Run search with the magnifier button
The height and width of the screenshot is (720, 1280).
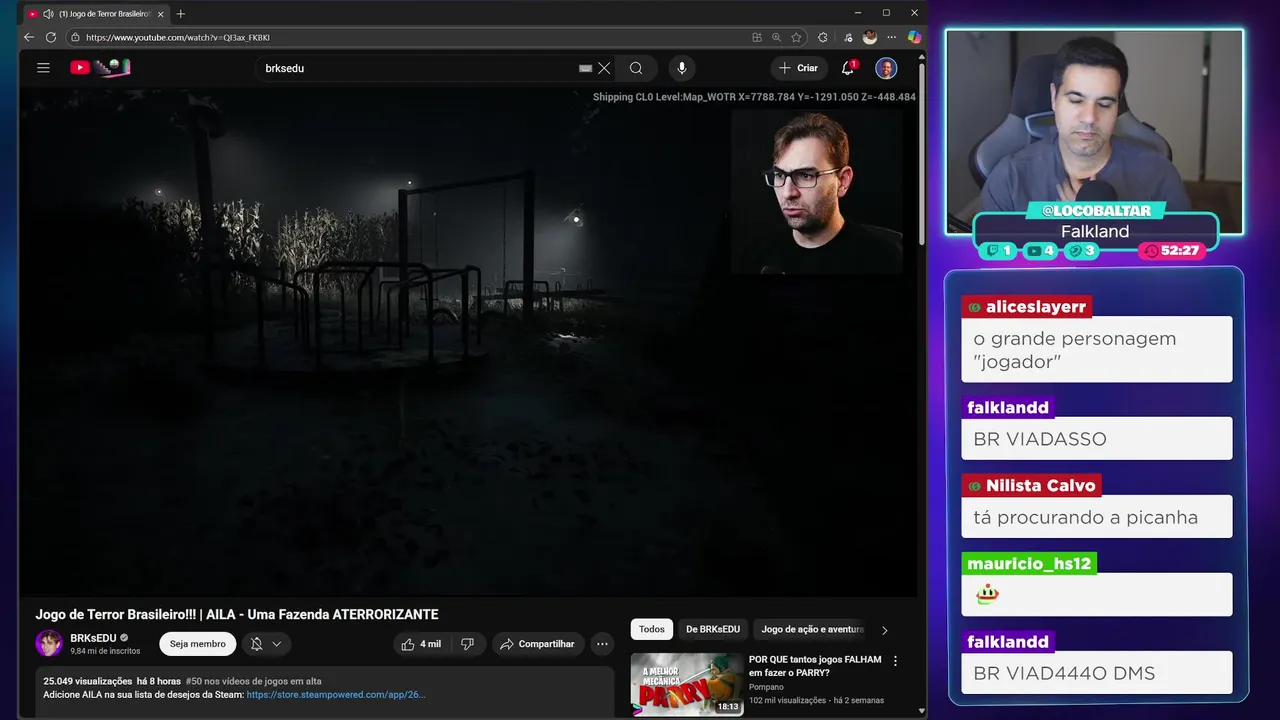636,68
